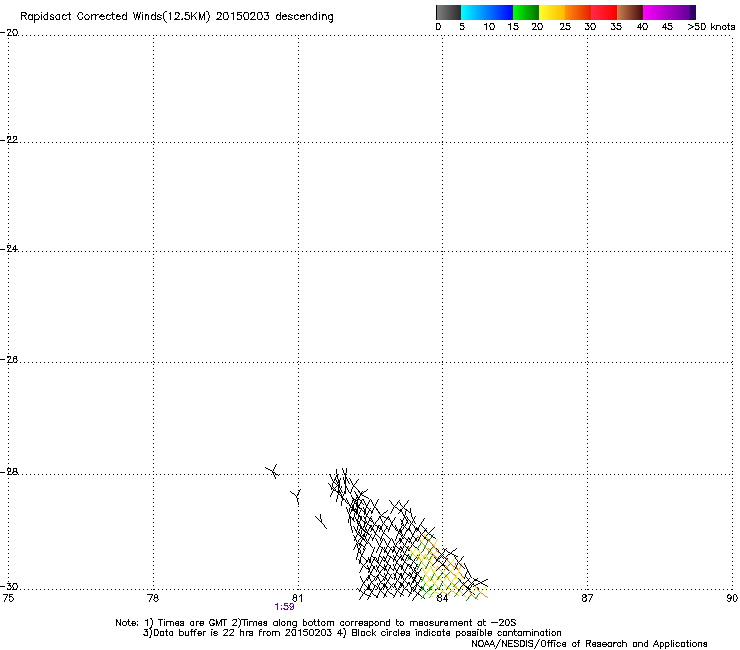Click the isolated wind barb on the -28 gridline

(272, 471)
